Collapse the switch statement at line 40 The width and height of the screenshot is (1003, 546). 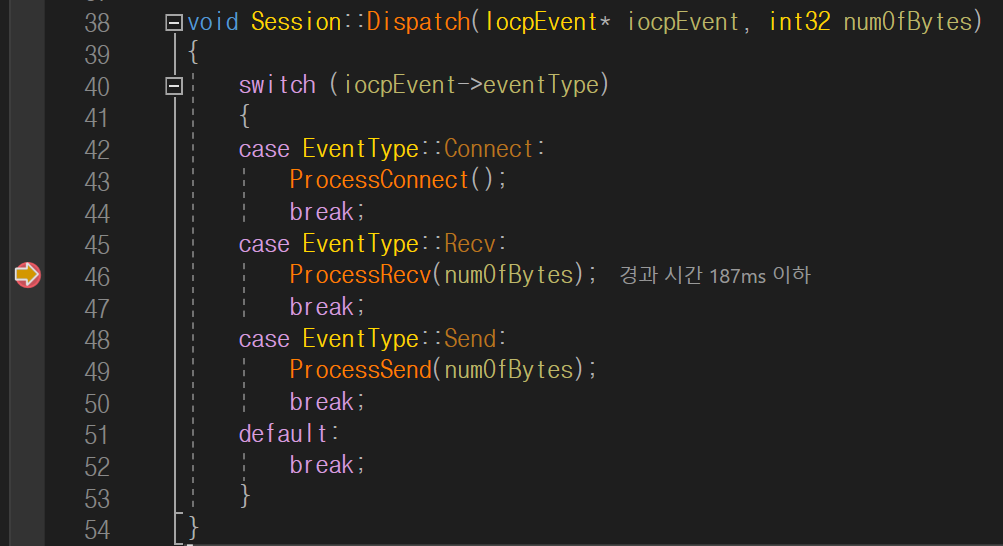pos(173,86)
